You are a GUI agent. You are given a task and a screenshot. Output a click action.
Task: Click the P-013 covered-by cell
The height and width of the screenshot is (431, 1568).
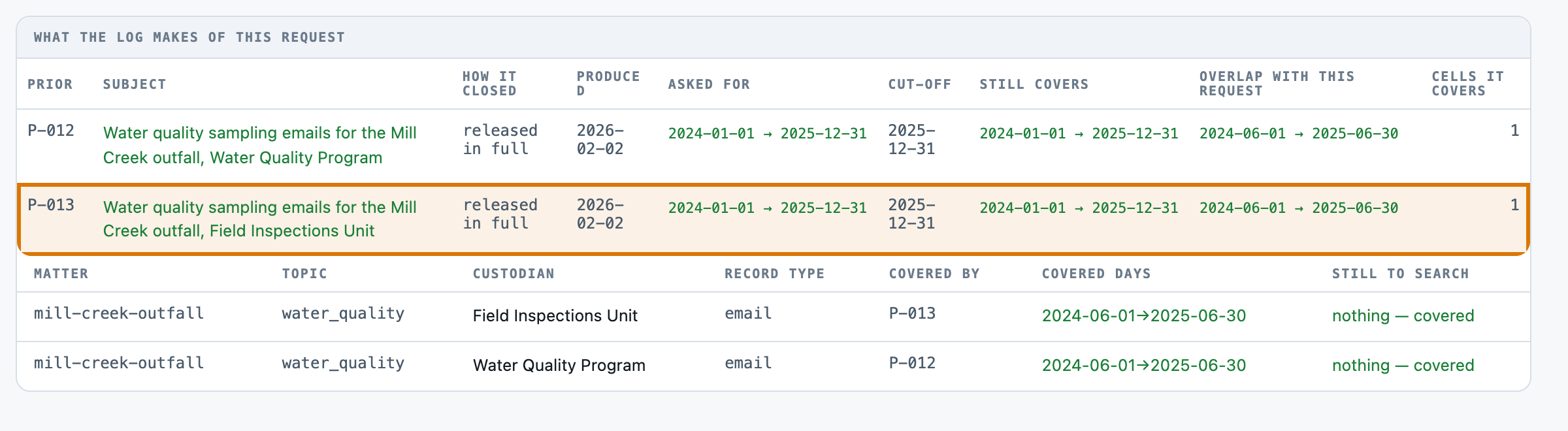pos(912,313)
